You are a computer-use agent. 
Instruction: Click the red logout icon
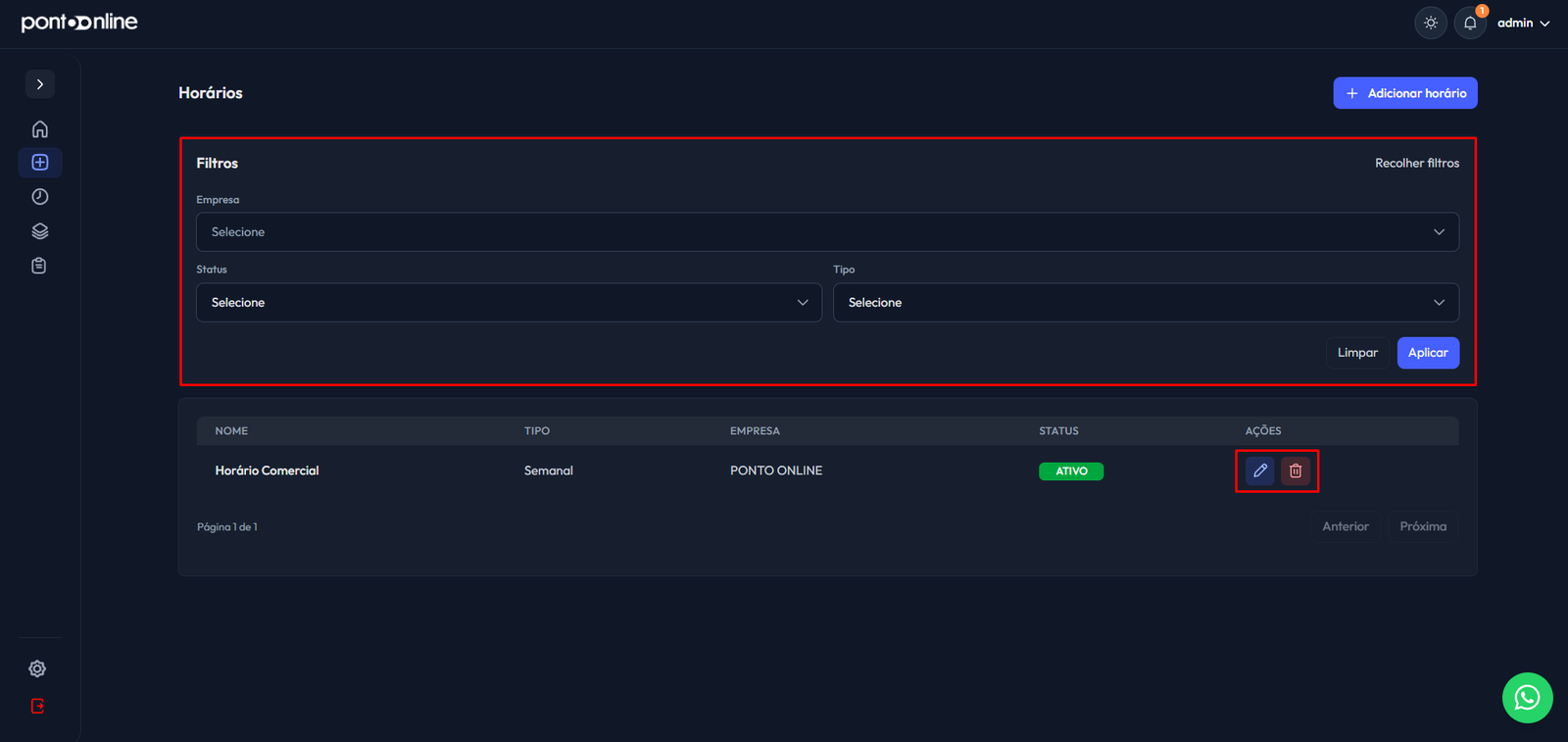(37, 706)
